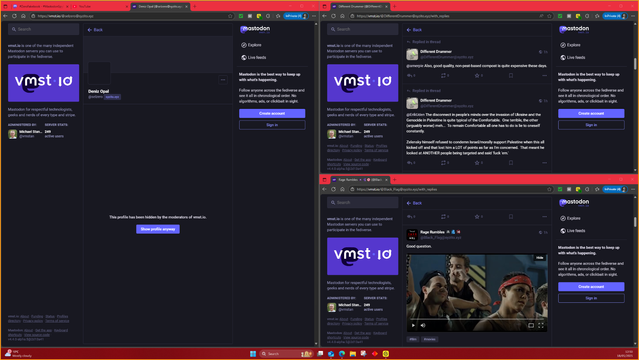Open Explore in Different Drummer window
This screenshot has height=360, width=639.
click(570, 45)
